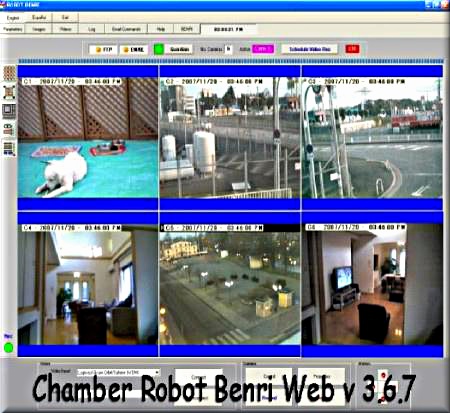Click the monitor screen icon in sidebar
450x413 pixels.
tap(9, 111)
